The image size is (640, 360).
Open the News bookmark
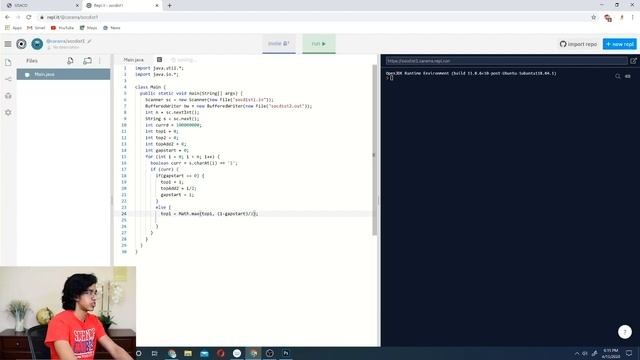pyautogui.click(x=112, y=28)
